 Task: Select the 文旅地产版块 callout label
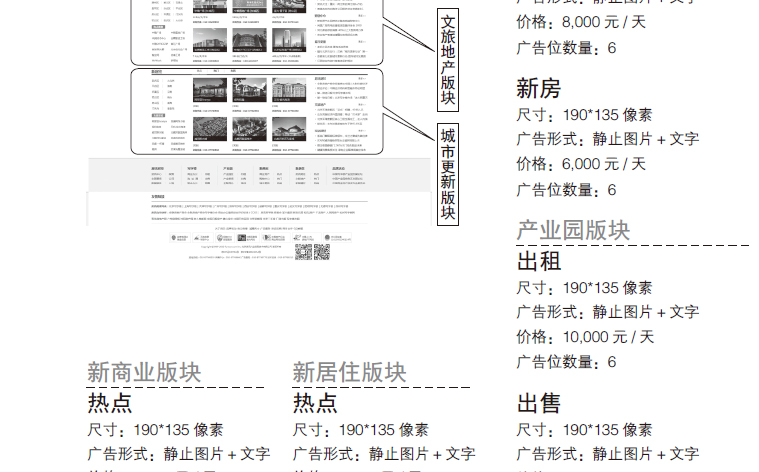tap(447, 58)
